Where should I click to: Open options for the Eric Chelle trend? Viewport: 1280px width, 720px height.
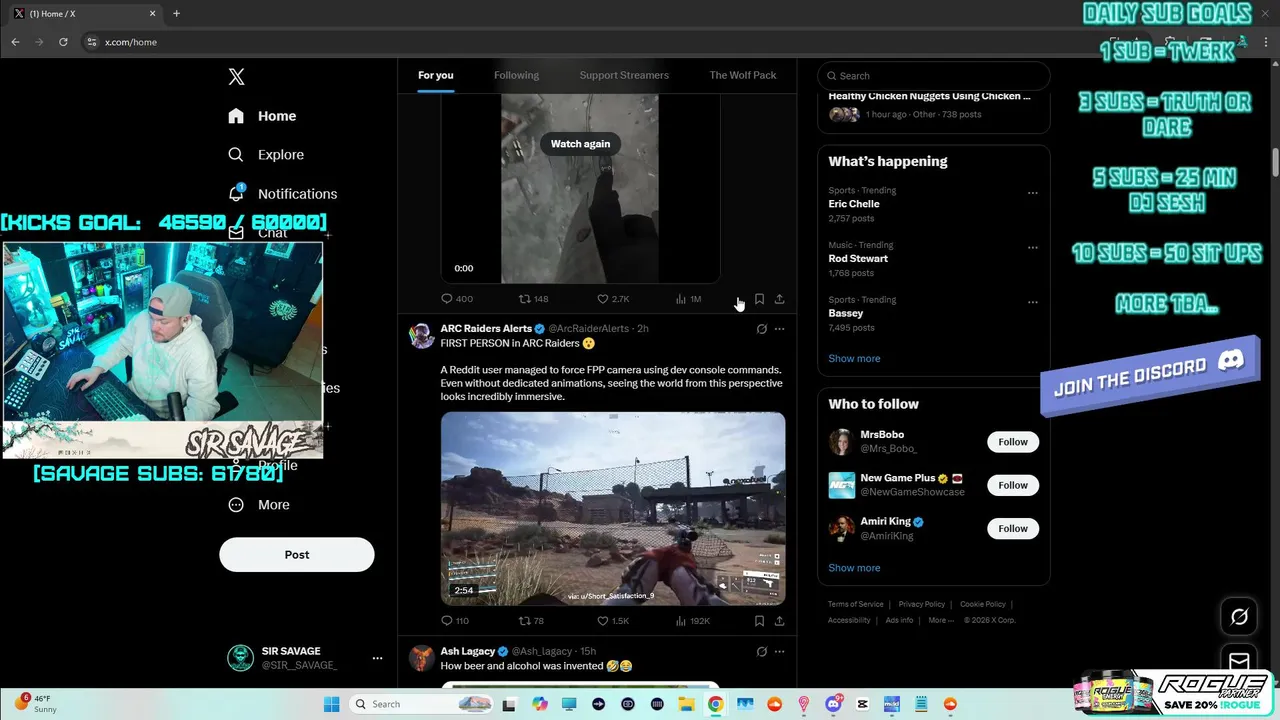pos(1033,193)
